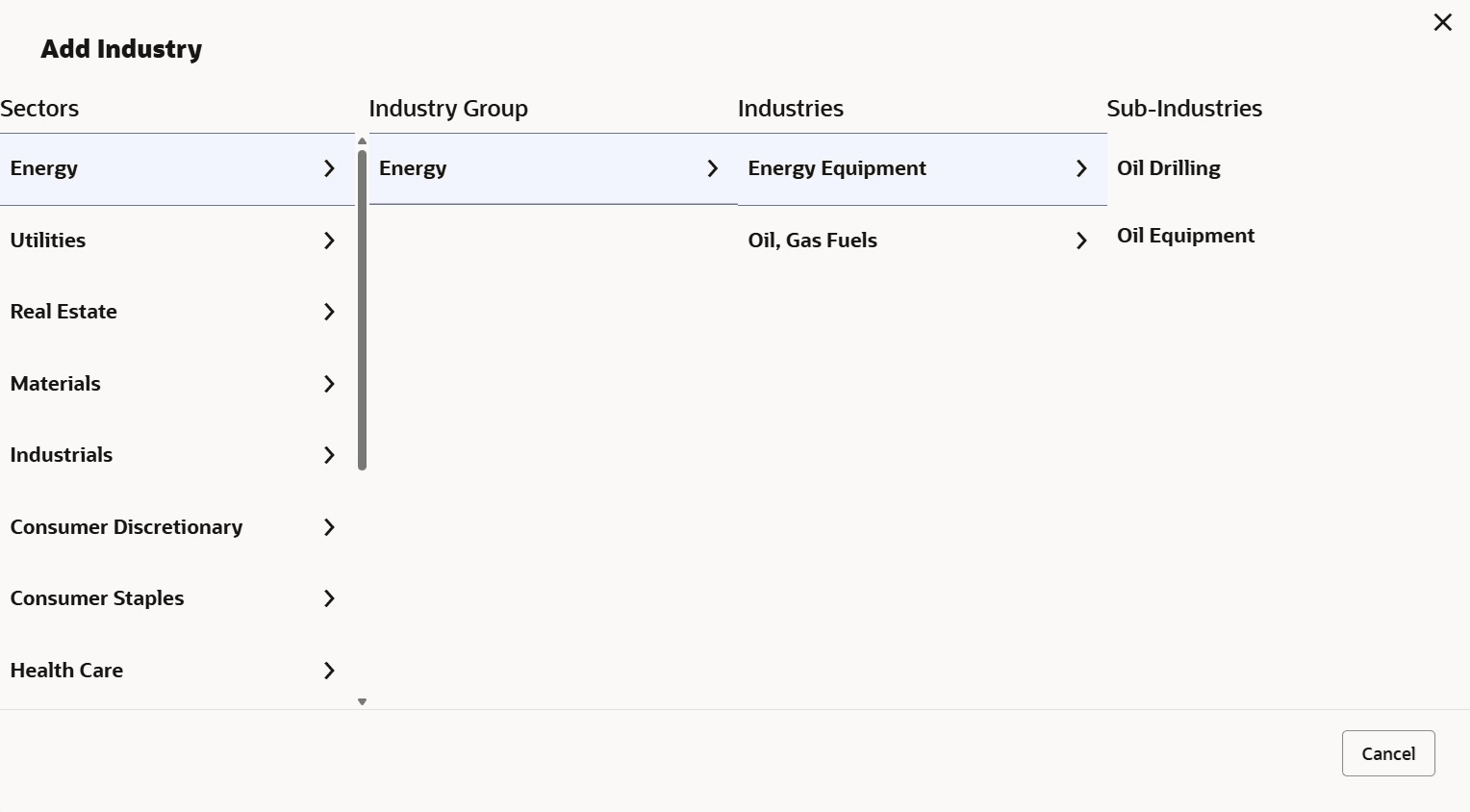Select Oil, Gas Fuels industry
1470x812 pixels.
click(812, 241)
